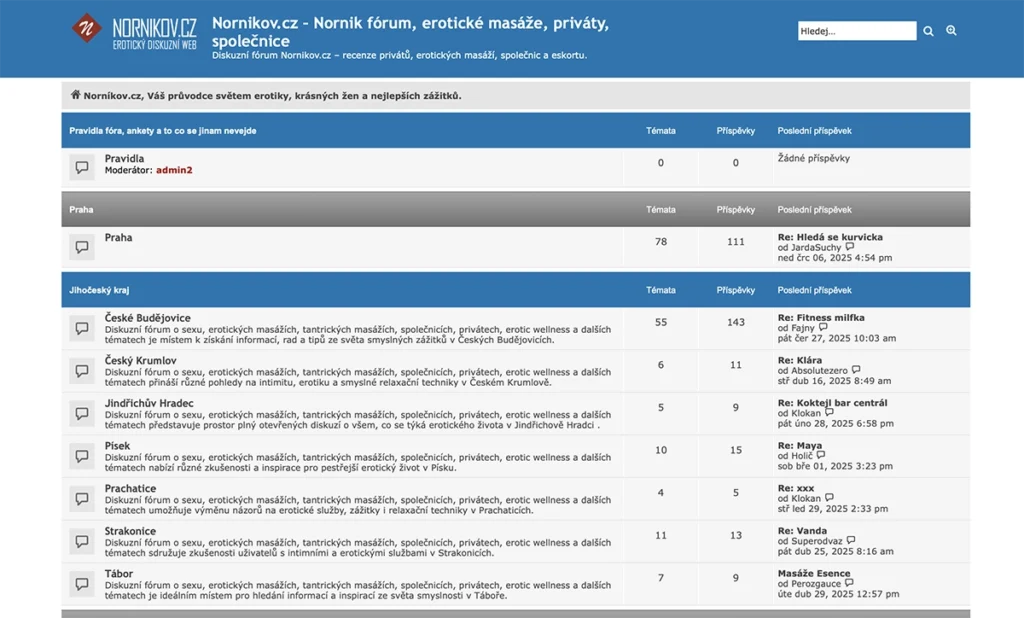View latest post icon next to Absolutezero
This screenshot has height=618, width=1024.
point(856,370)
